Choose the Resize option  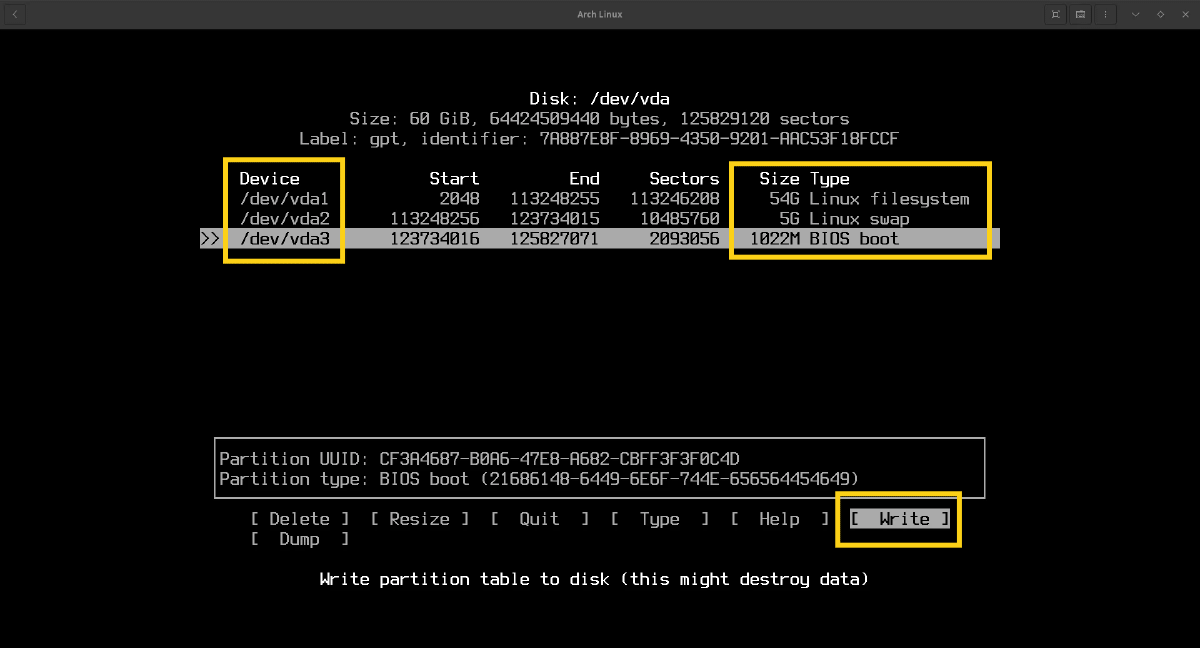click(419, 519)
